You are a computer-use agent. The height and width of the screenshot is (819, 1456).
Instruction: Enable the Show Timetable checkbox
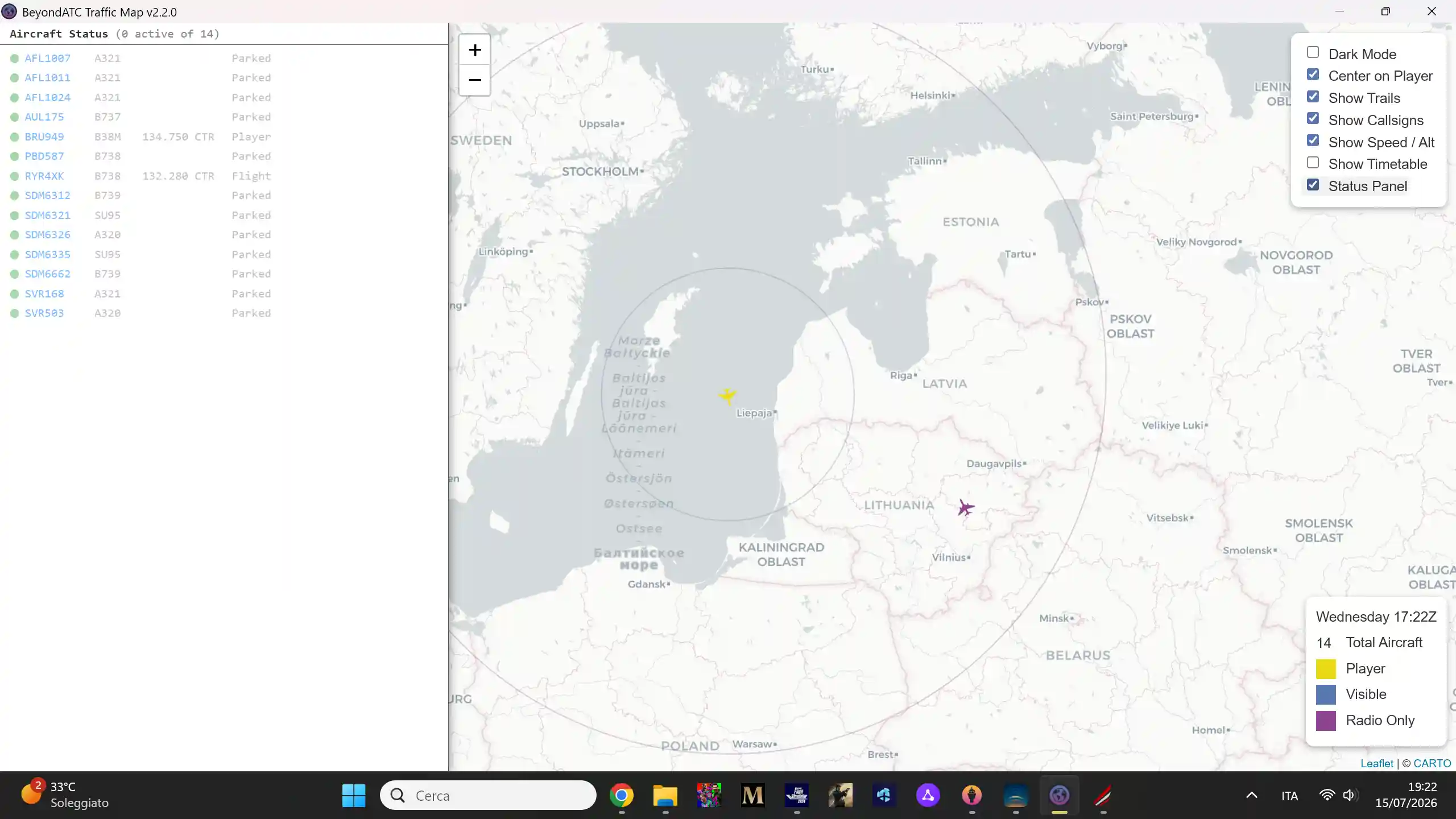tap(1313, 163)
